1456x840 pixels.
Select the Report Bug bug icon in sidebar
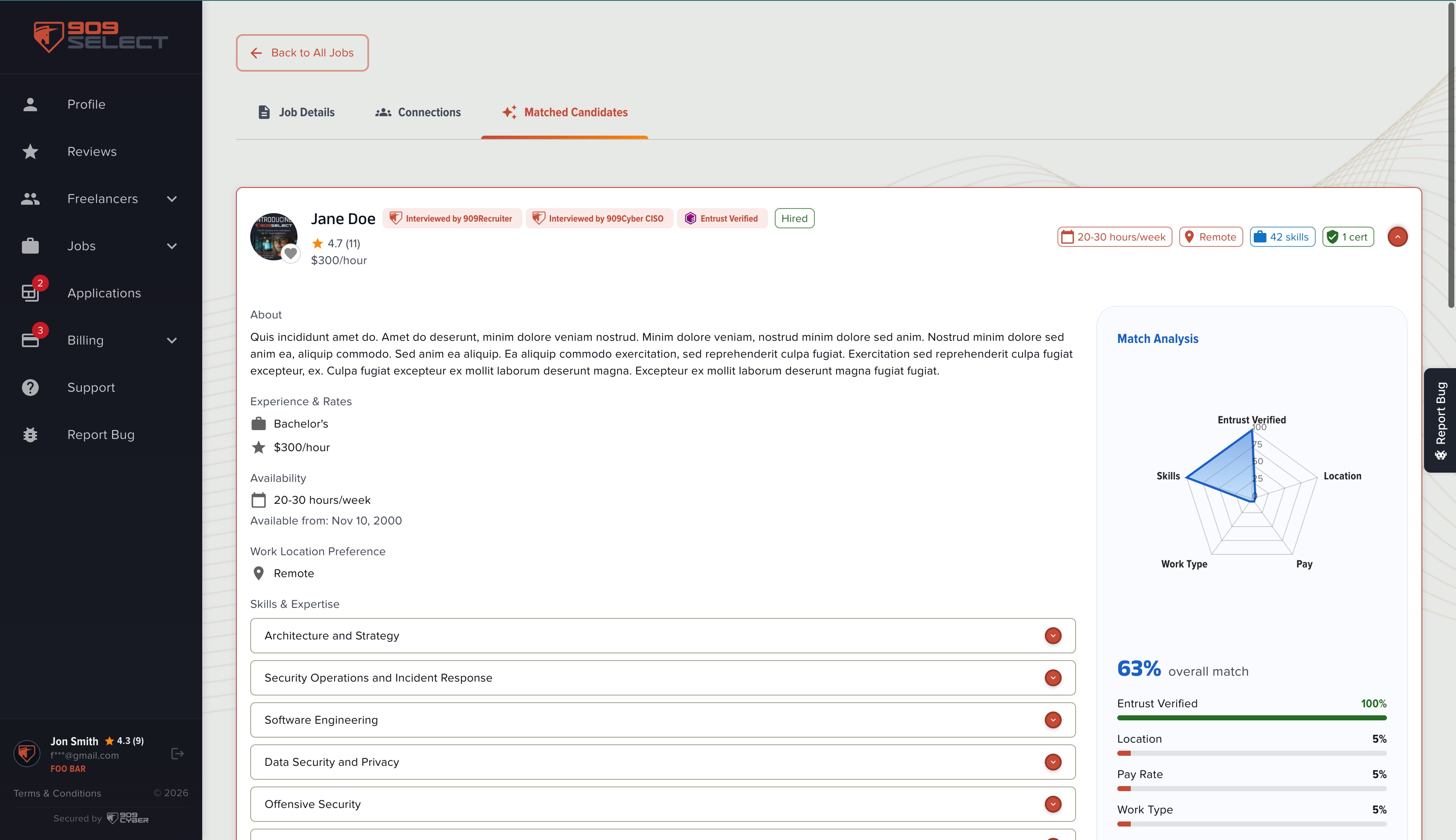30,434
